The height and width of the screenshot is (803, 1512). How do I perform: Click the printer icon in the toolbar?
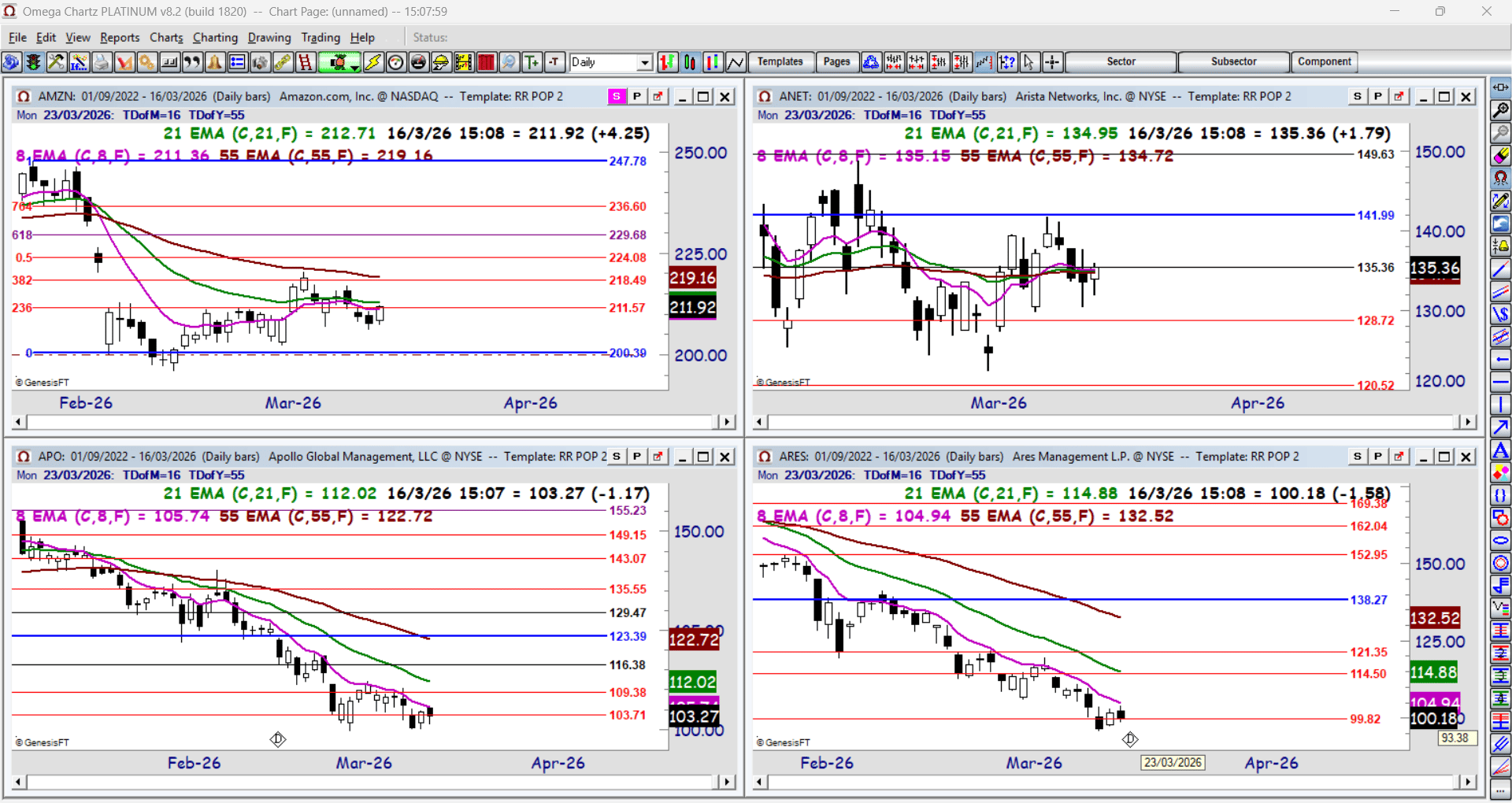coord(102,62)
